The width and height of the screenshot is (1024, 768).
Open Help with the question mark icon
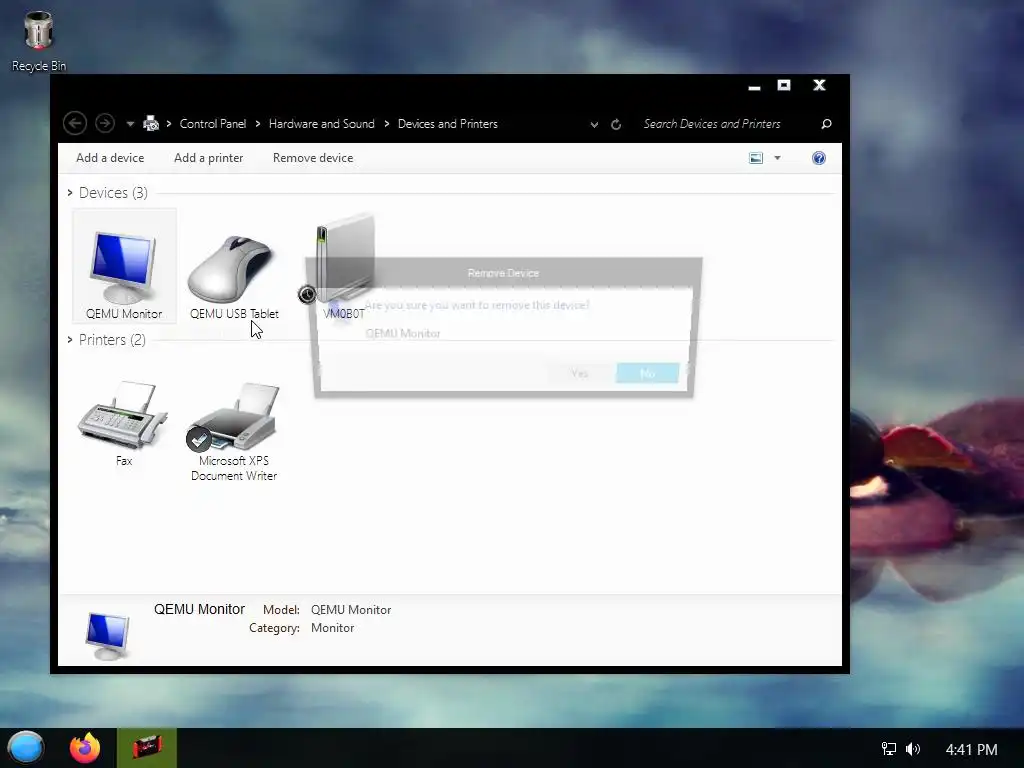818,158
